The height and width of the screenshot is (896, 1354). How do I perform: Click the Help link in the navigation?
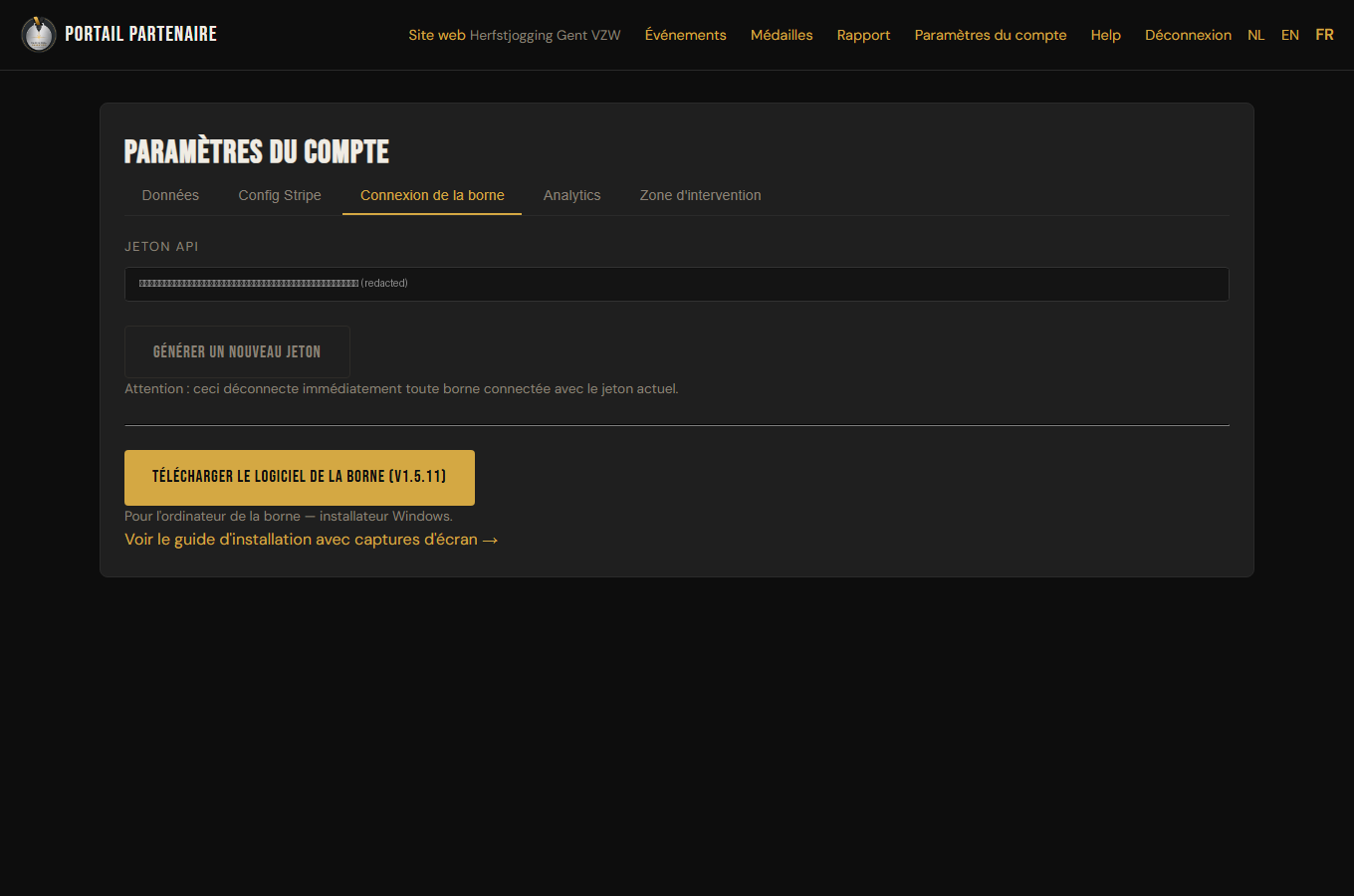(x=1105, y=35)
